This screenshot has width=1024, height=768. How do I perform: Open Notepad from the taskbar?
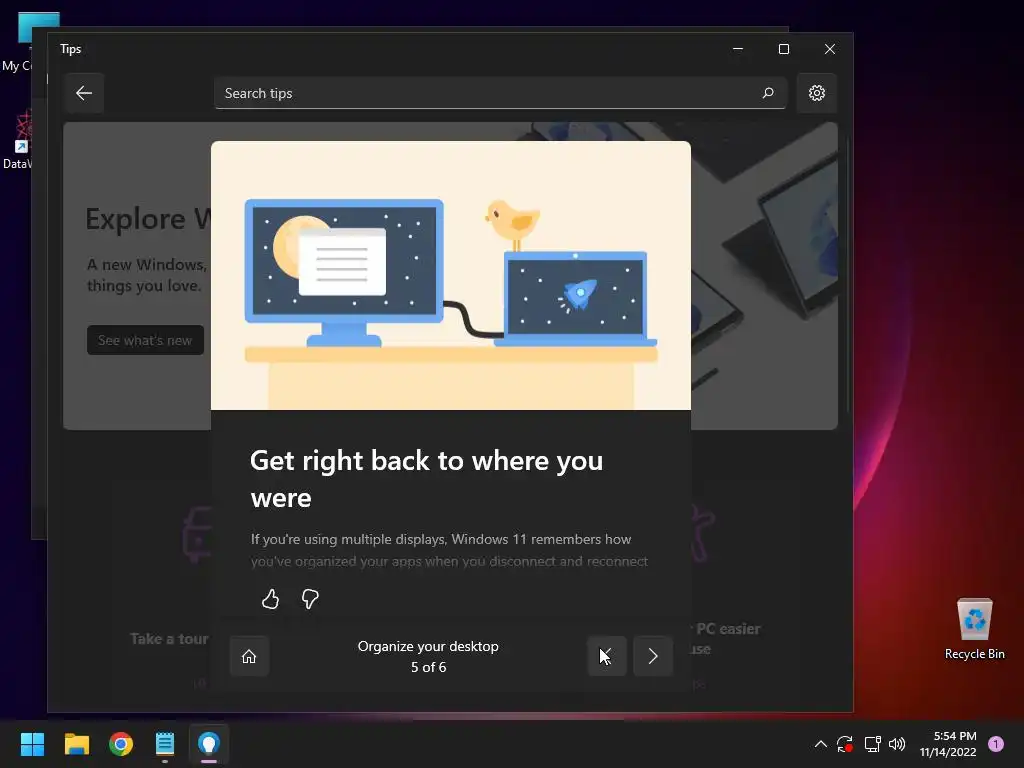click(165, 744)
